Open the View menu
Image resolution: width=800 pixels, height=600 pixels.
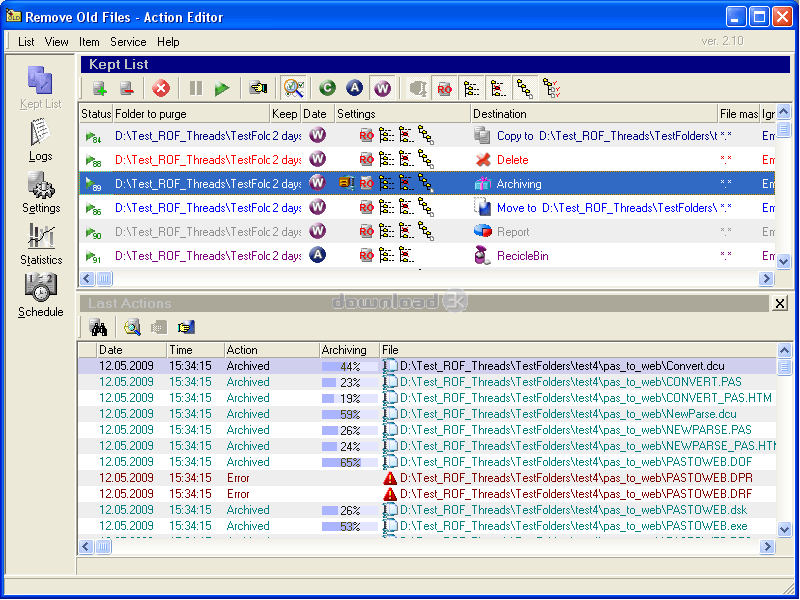[56, 42]
